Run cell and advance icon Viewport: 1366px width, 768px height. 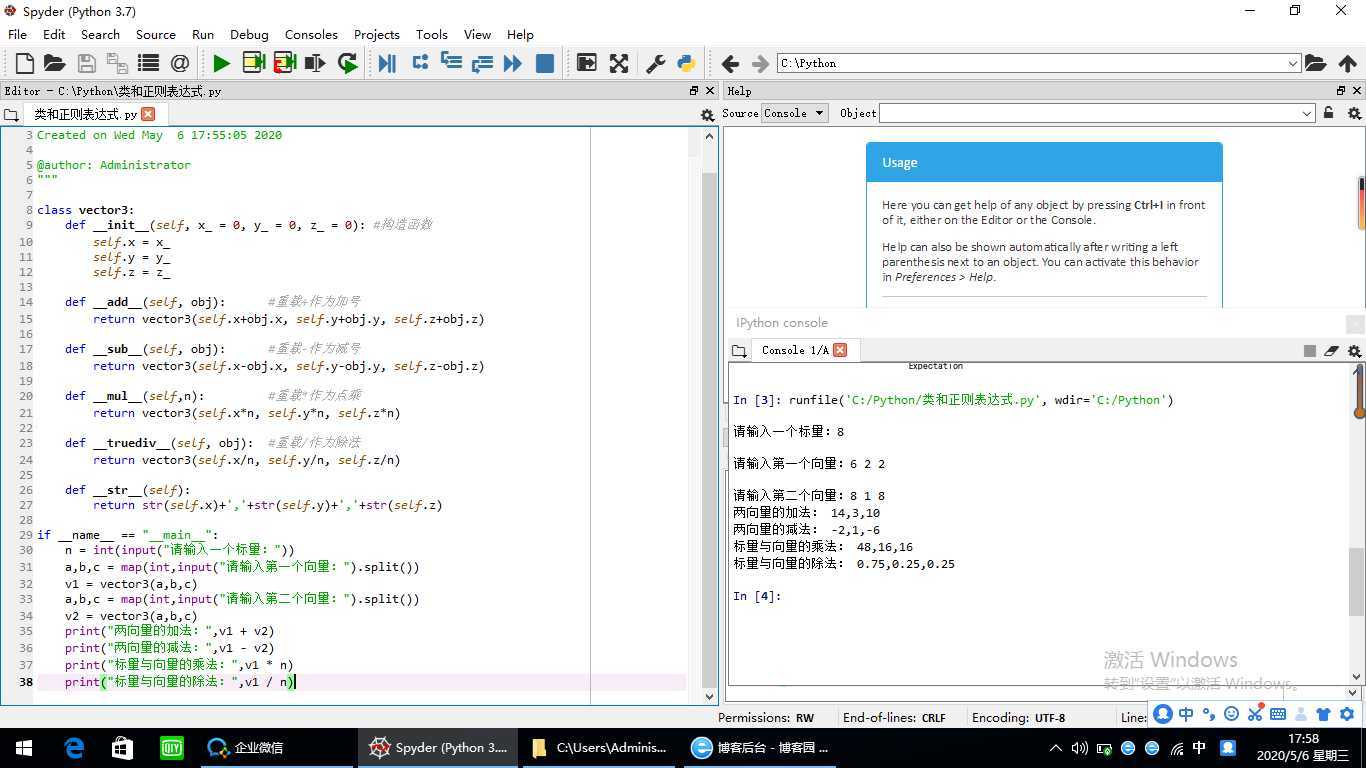[284, 63]
